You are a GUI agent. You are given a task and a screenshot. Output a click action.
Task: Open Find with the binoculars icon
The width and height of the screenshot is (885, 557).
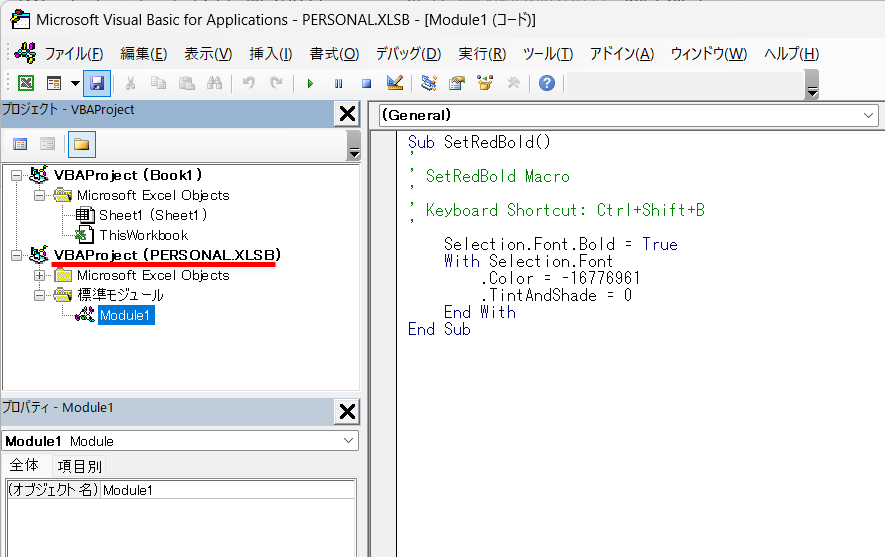[214, 84]
